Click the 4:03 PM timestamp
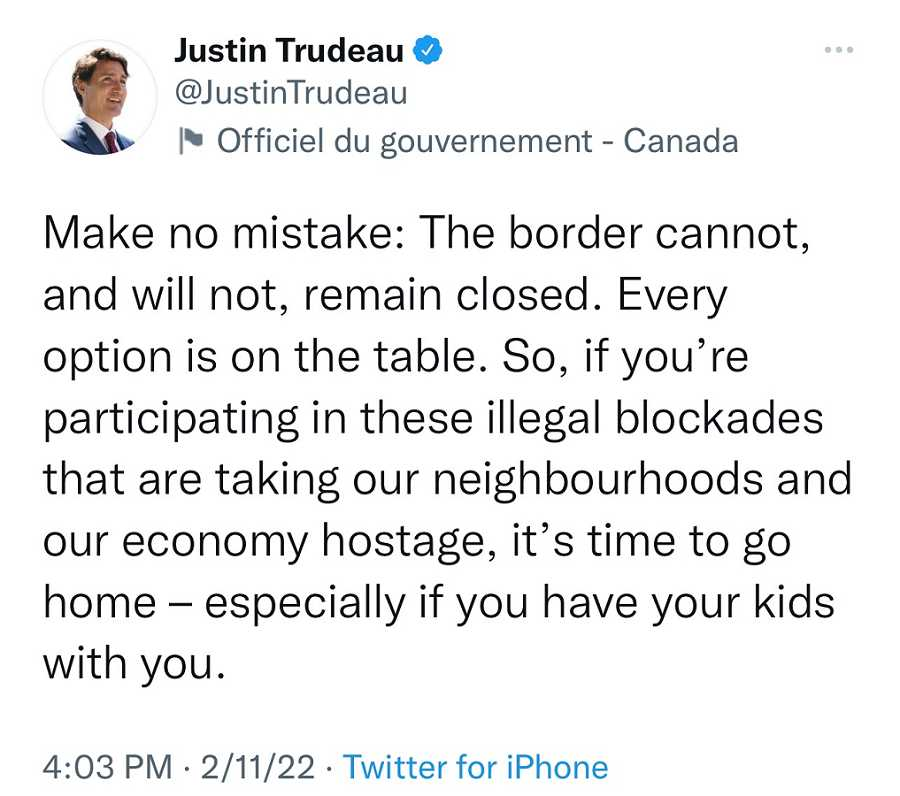Viewport: 900px width, 796px height. pos(108,767)
